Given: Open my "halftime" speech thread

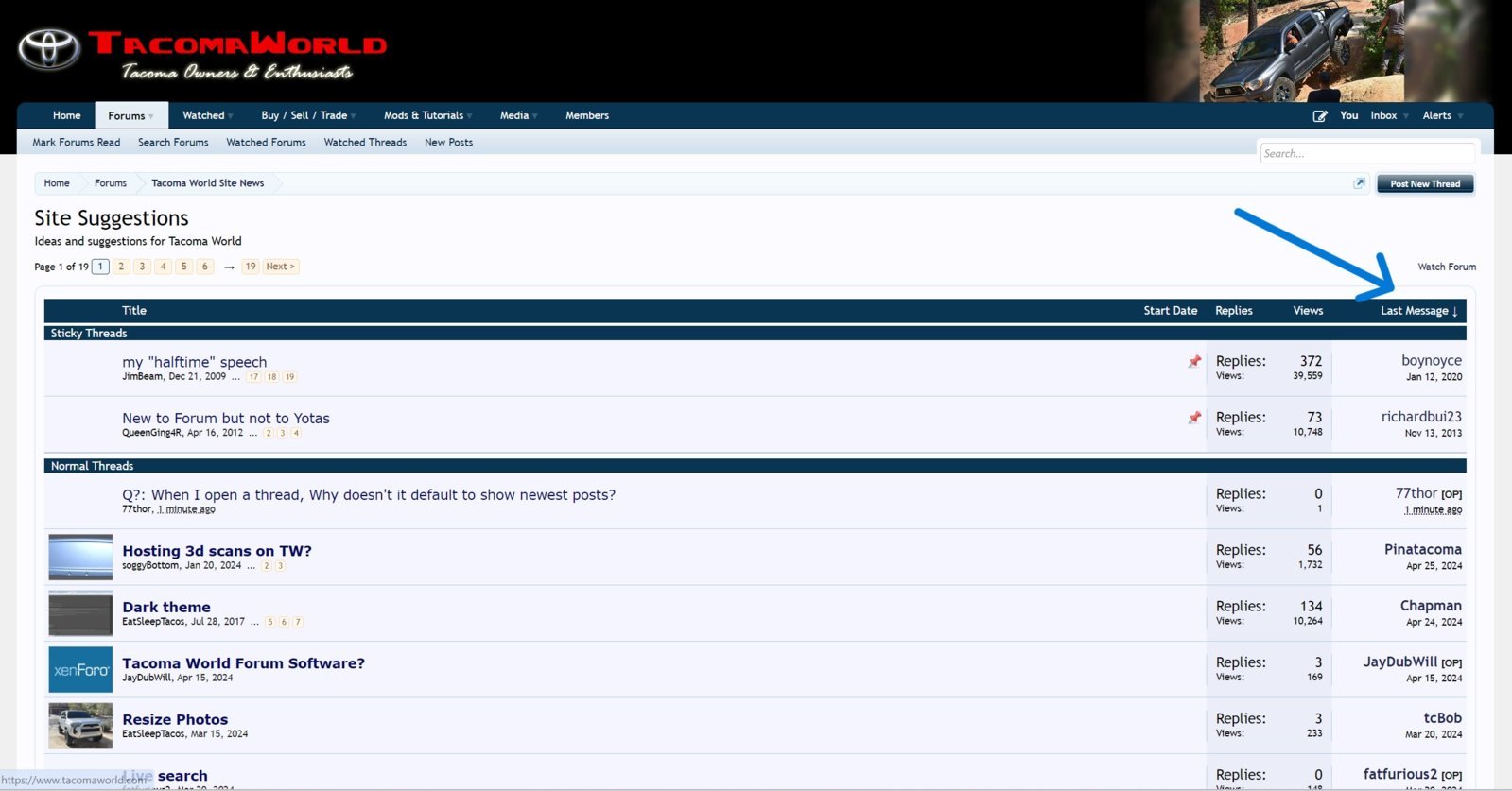Looking at the screenshot, I should (194, 362).
